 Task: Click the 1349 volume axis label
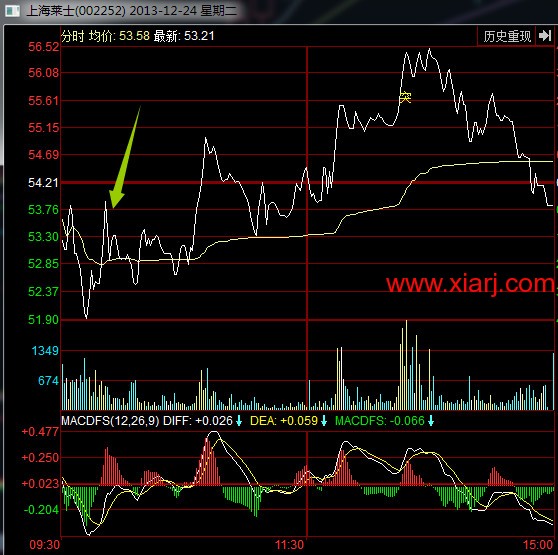45,351
